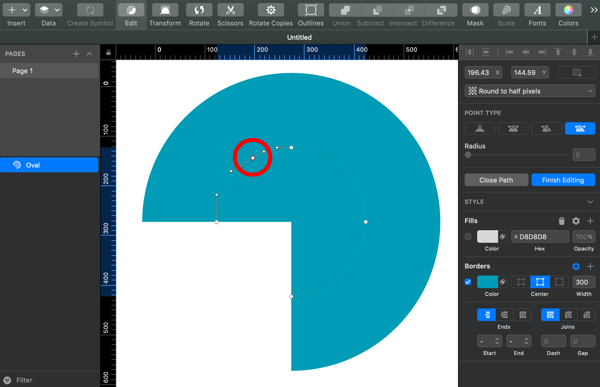Image resolution: width=600 pixels, height=387 pixels.
Task: Open the teal border color swatch
Action: tap(487, 282)
